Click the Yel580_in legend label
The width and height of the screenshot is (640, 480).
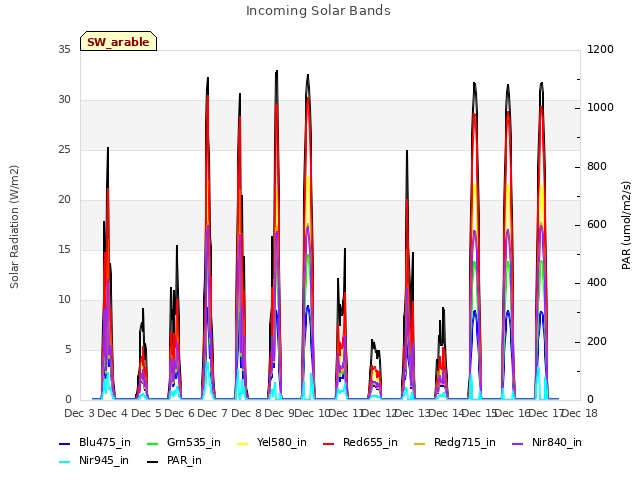pyautogui.click(x=281, y=442)
